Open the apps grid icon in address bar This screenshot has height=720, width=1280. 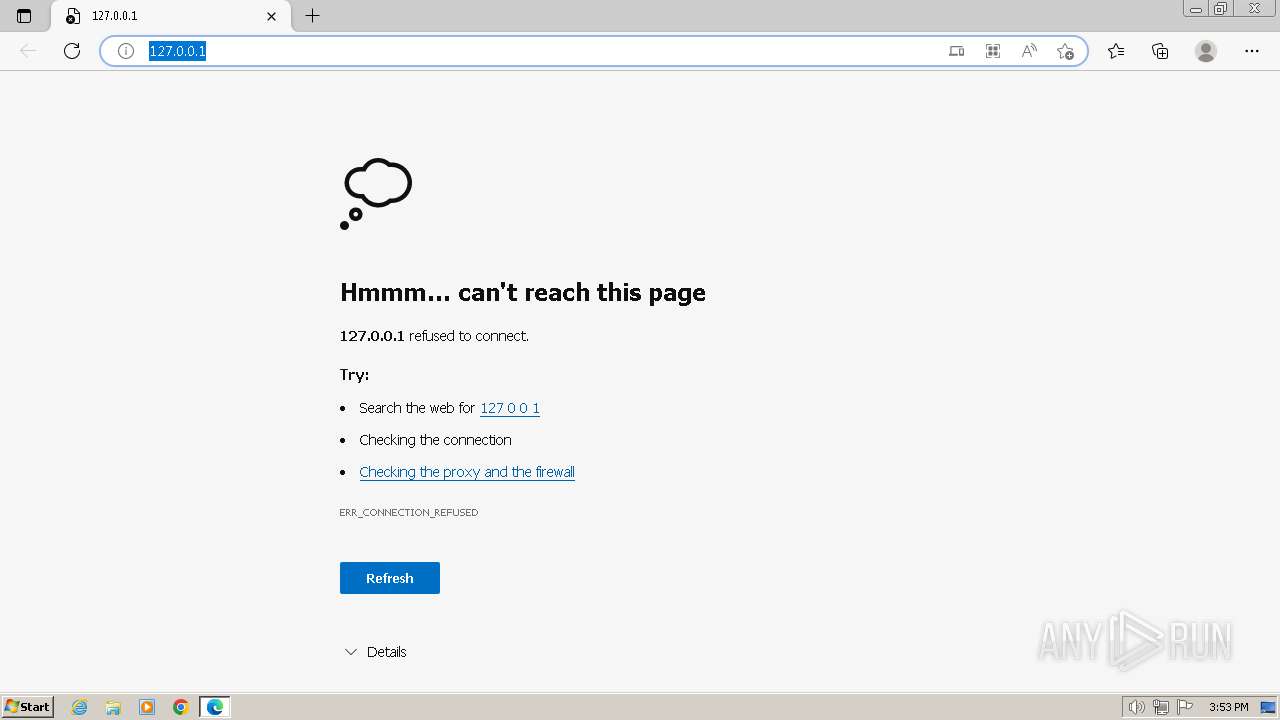993,51
